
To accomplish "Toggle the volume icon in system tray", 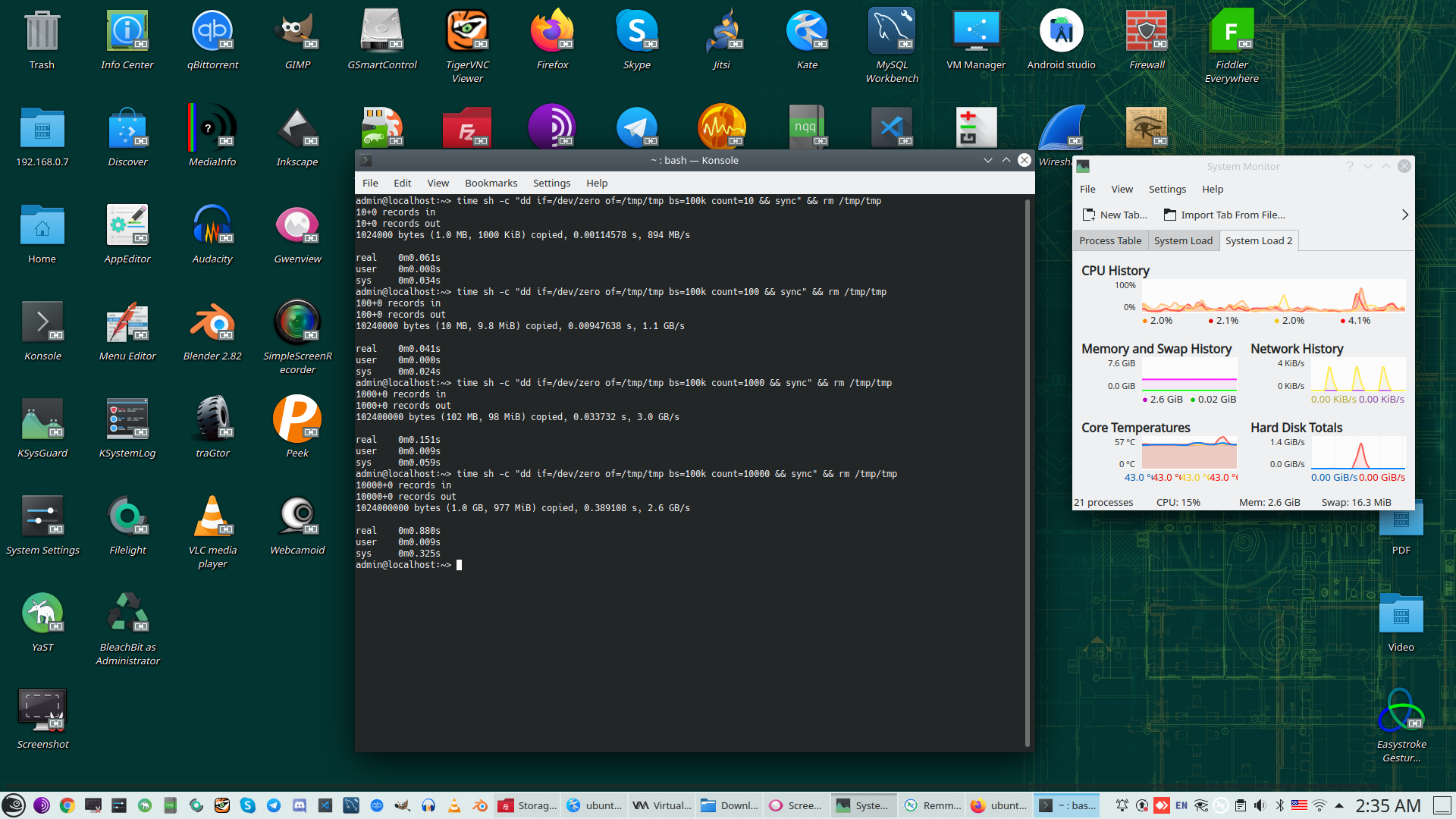I will 1260,805.
